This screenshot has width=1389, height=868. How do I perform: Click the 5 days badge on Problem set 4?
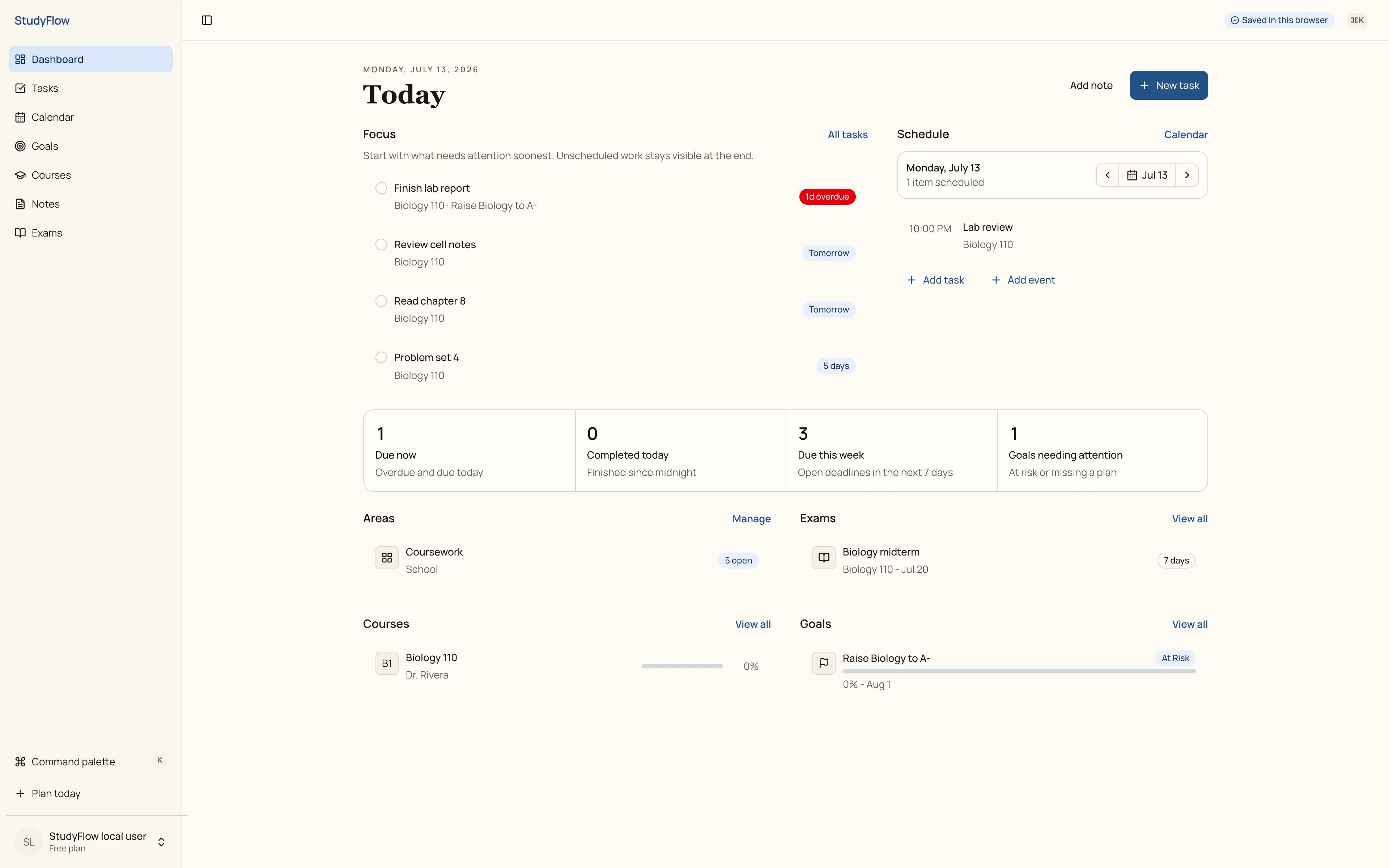pos(836,366)
